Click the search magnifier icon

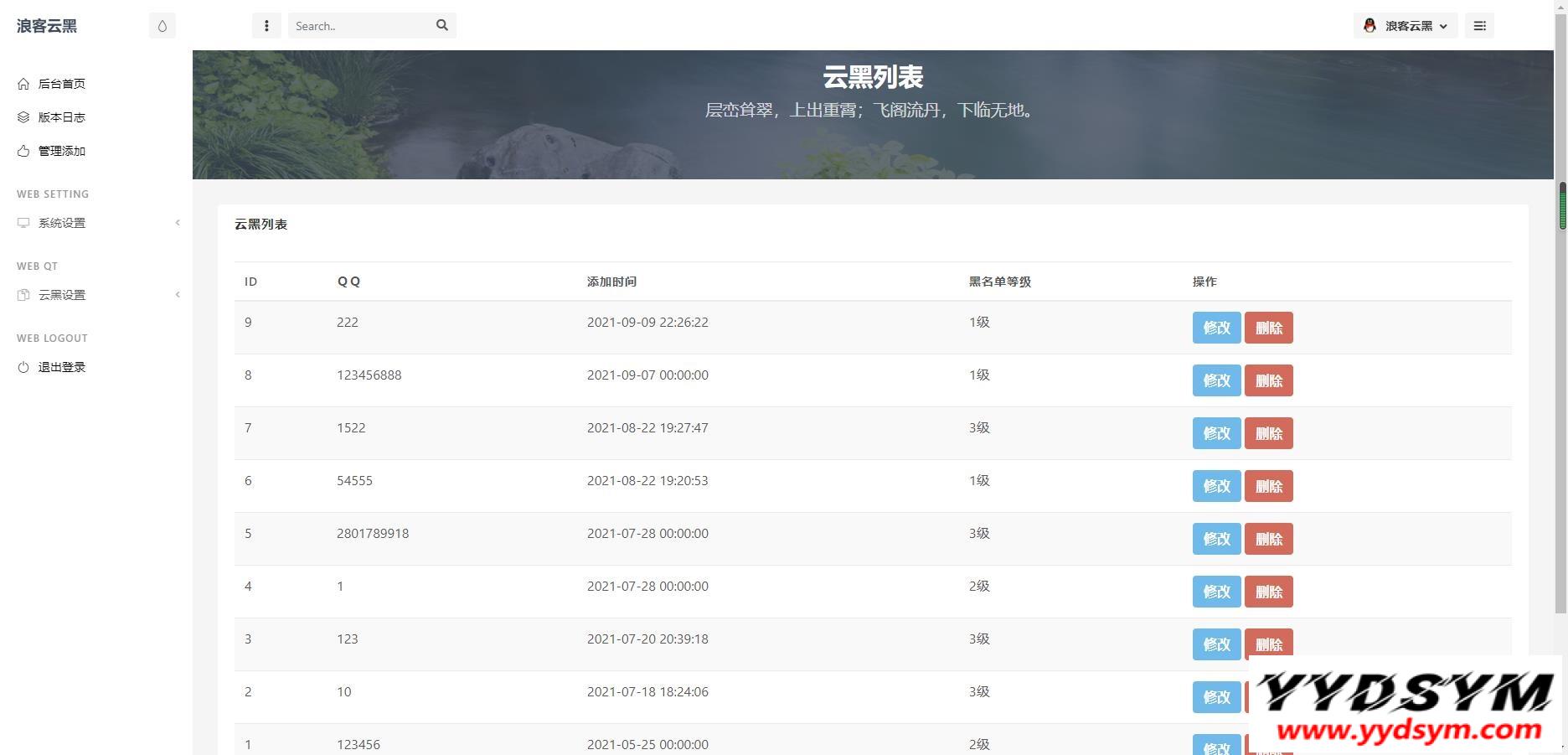[442, 25]
